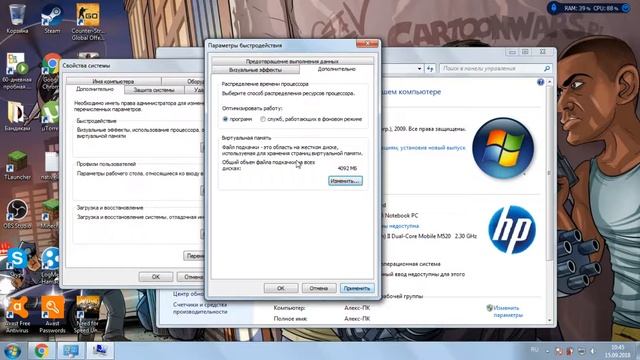This screenshot has height=360, width=640.
Task: Launch Avast Free Antivirus shortcut
Action: point(17,314)
